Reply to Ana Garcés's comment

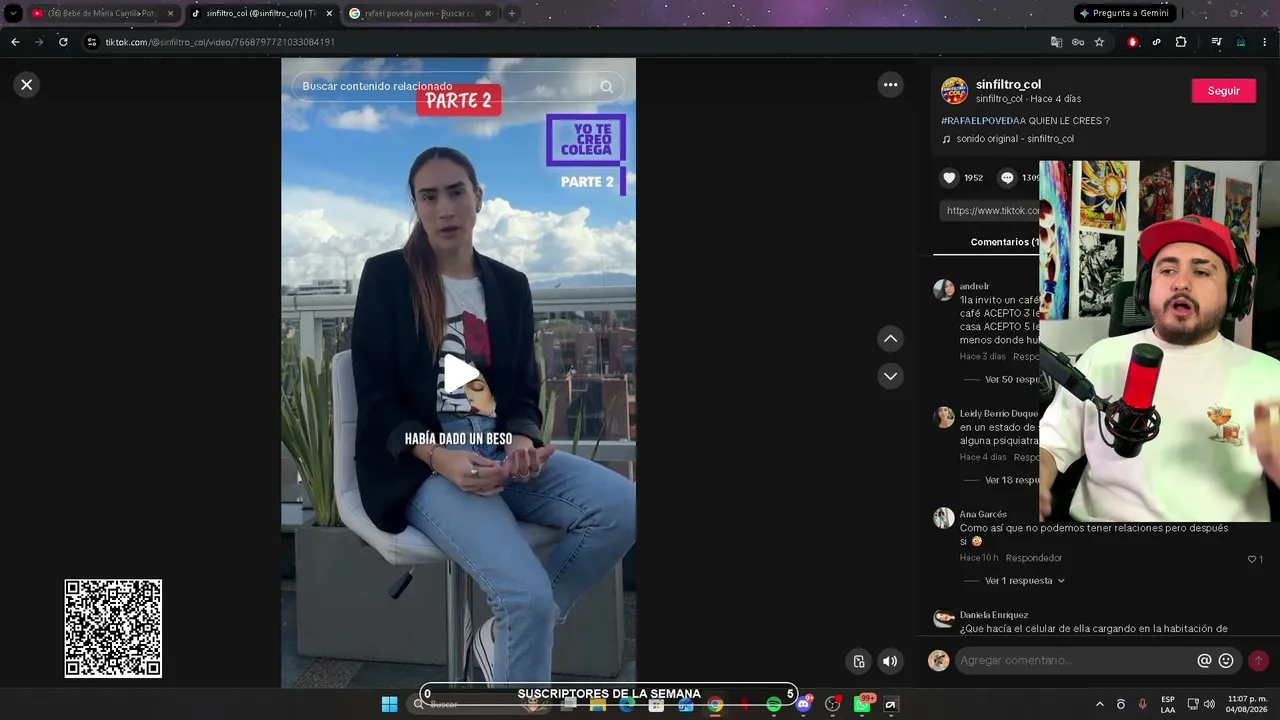pos(1034,558)
